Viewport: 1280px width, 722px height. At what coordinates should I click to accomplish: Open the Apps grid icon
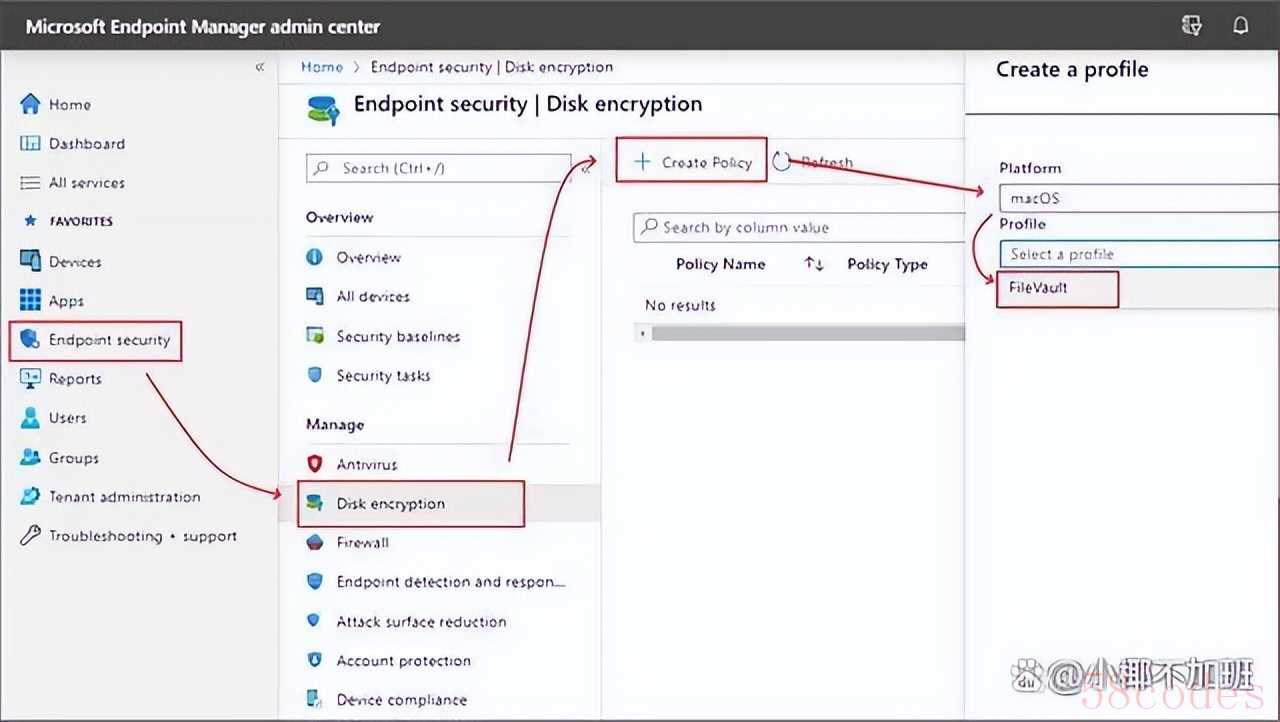(x=30, y=300)
